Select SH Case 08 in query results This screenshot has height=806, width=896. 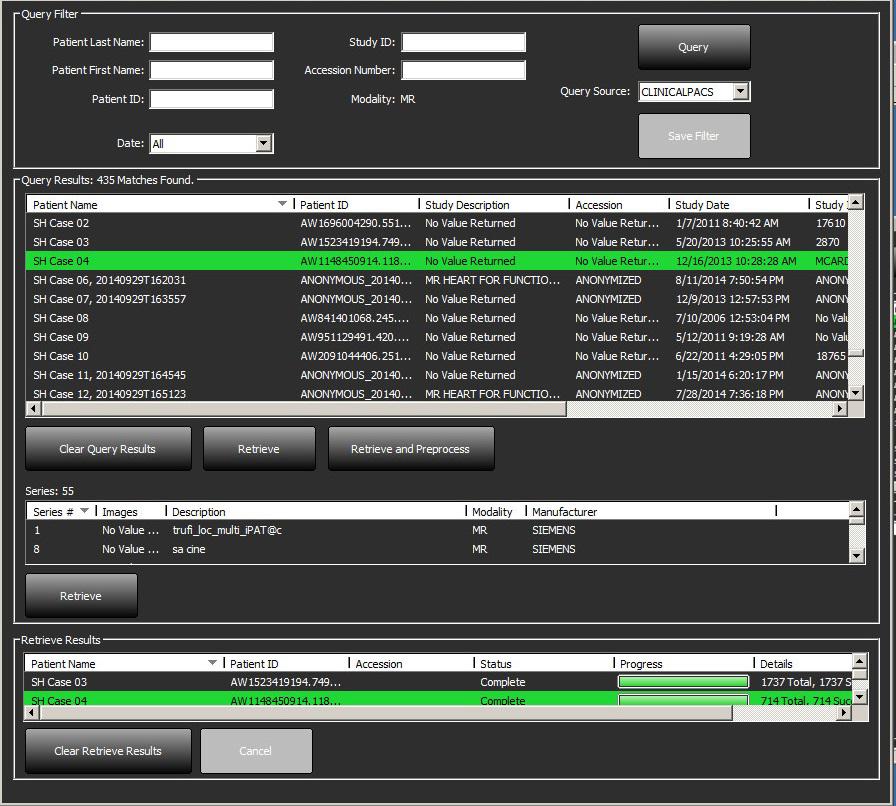(x=437, y=318)
